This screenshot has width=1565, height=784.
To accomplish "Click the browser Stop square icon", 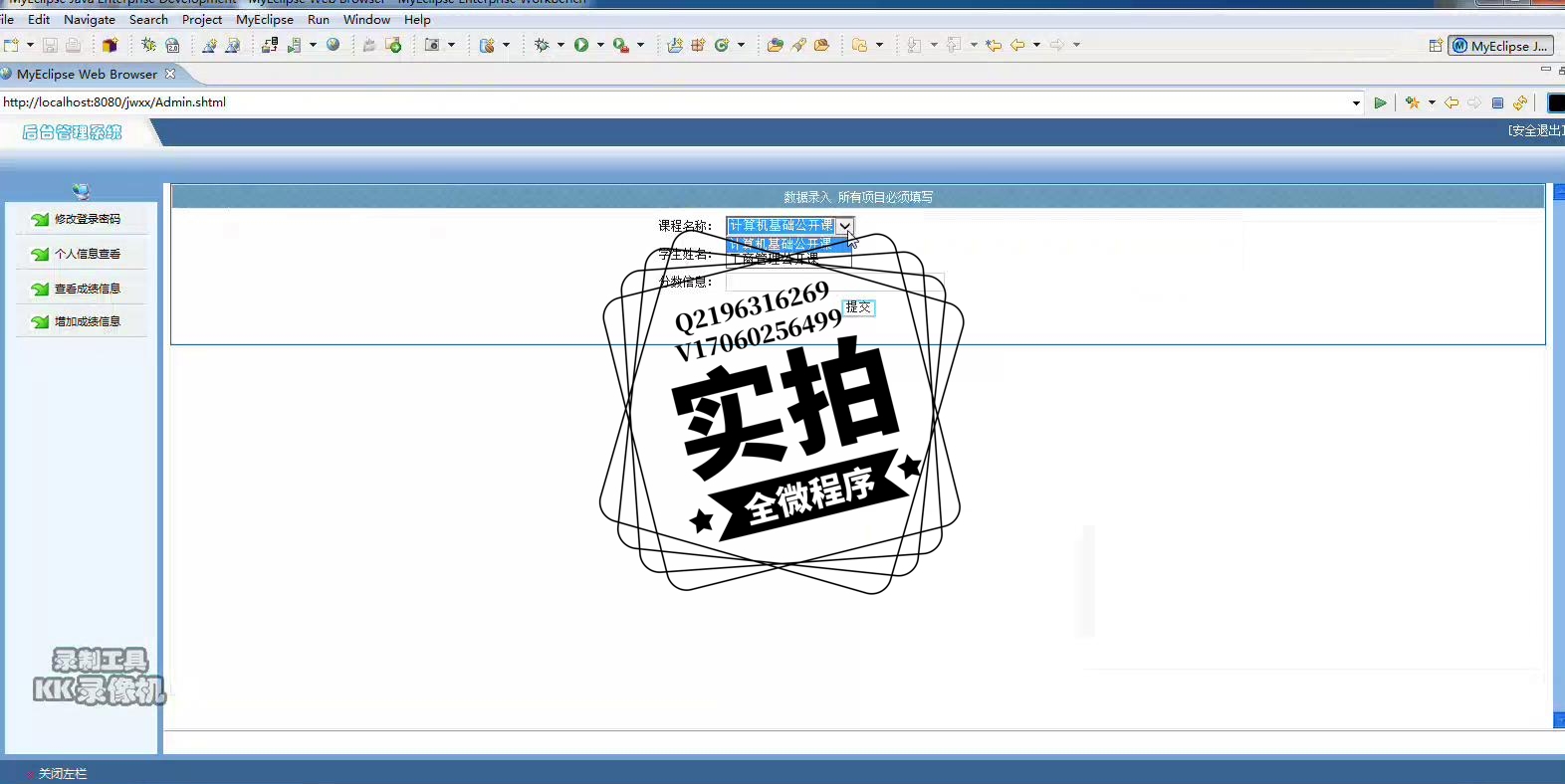I will click(1497, 102).
